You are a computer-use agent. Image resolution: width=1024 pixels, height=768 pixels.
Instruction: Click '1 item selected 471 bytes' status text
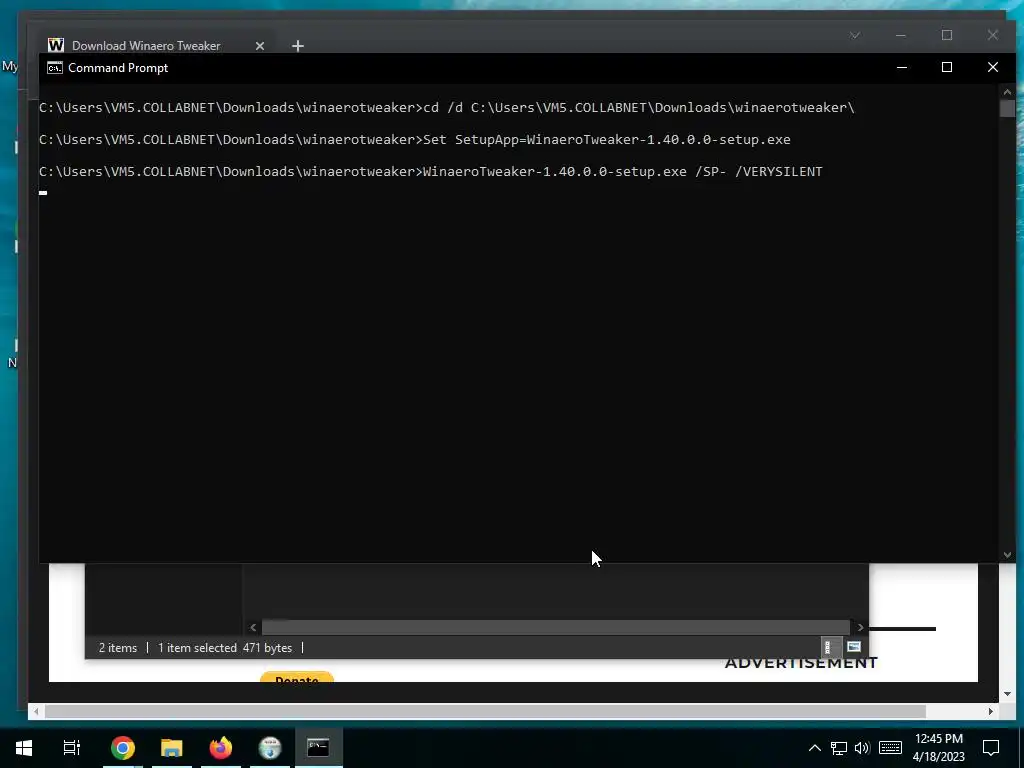tap(225, 648)
